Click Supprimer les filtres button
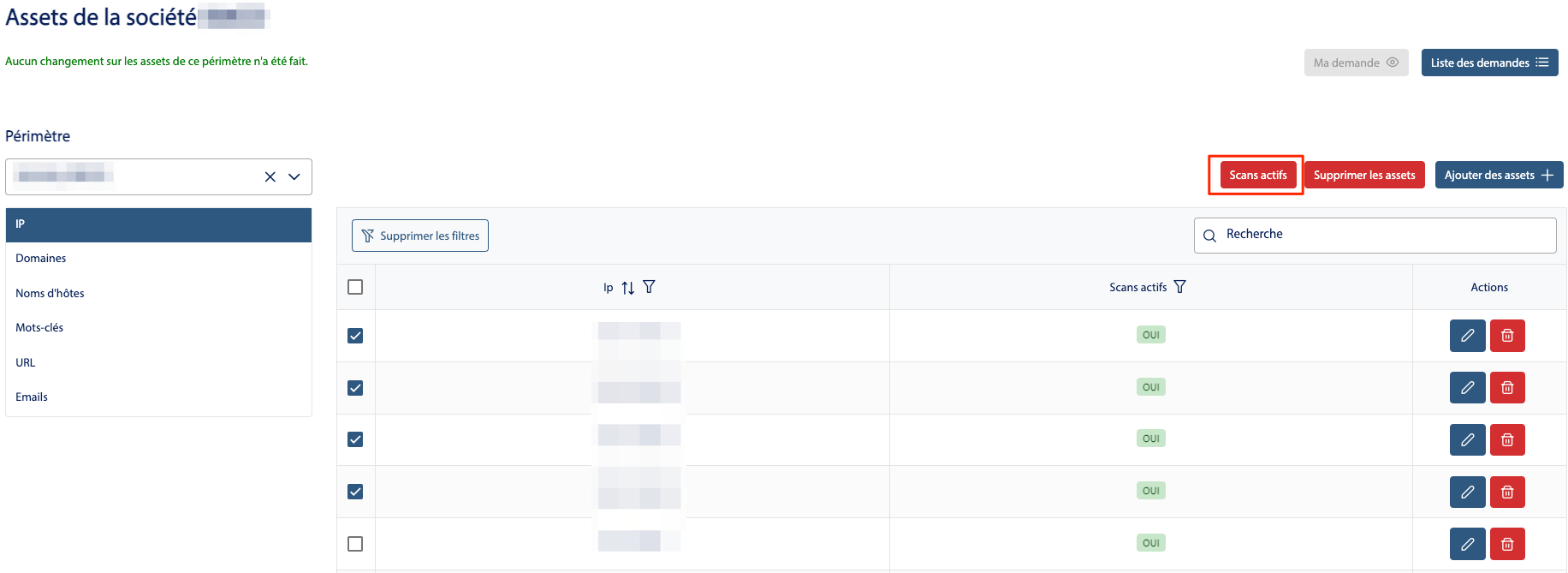This screenshot has width=1568, height=573. [420, 236]
